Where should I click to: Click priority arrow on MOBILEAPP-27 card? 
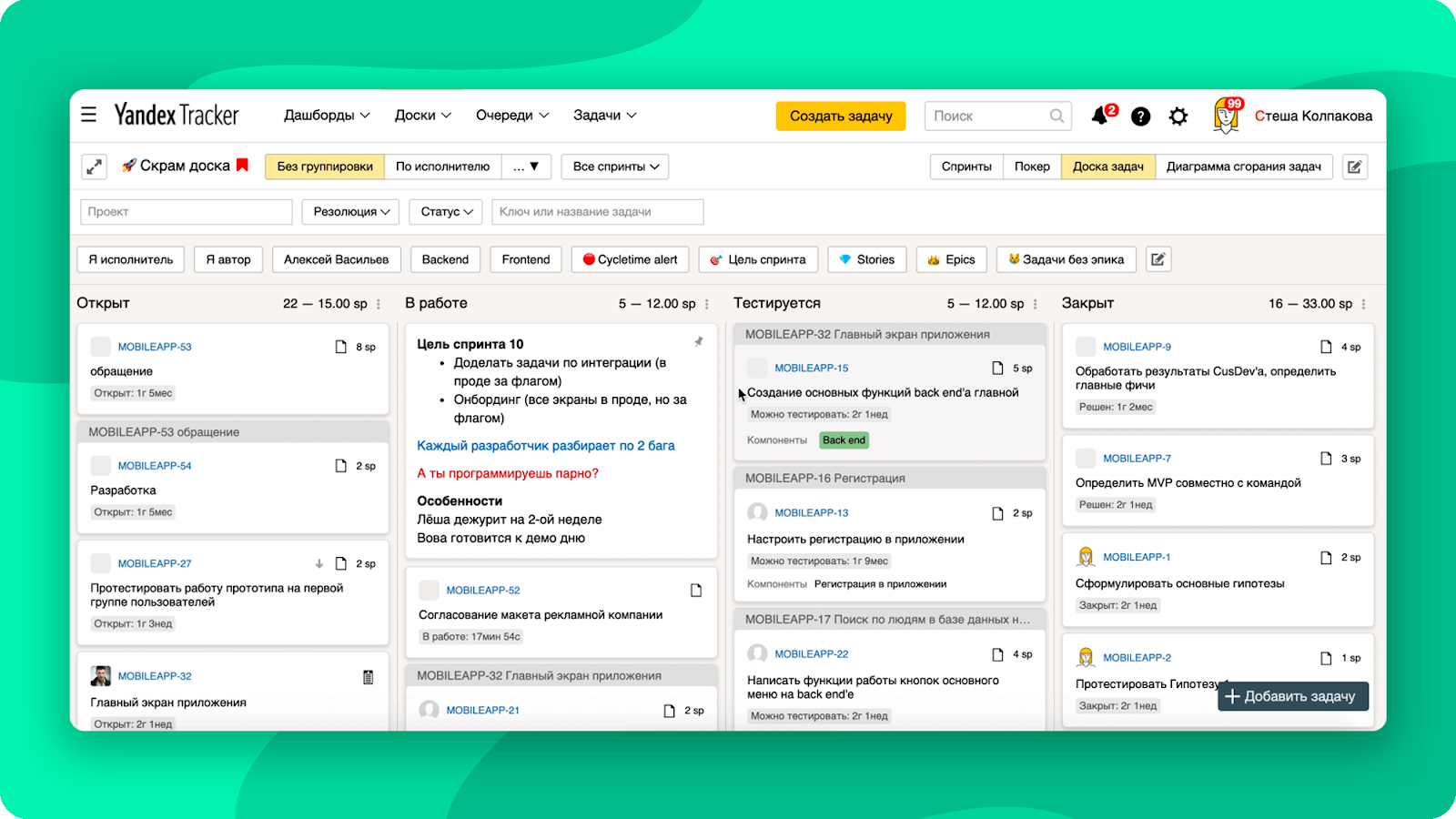tap(318, 563)
